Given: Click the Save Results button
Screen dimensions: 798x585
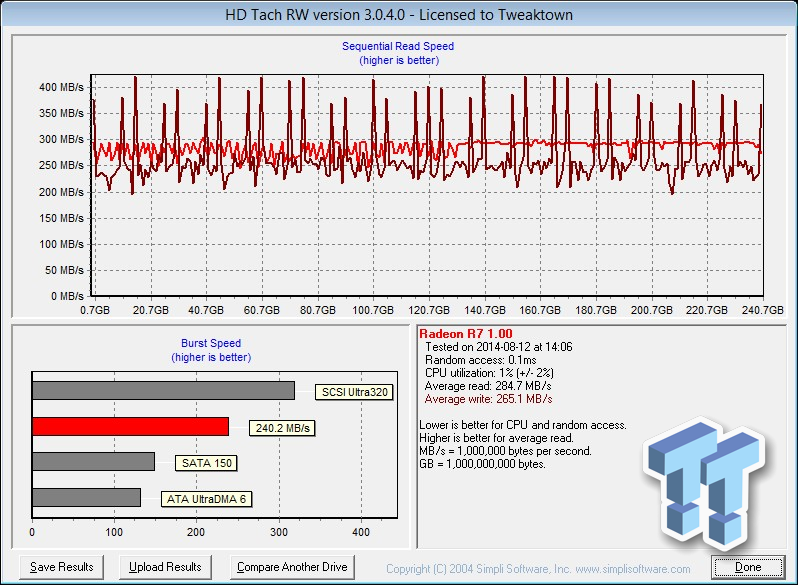Looking at the screenshot, I should click(62, 567).
